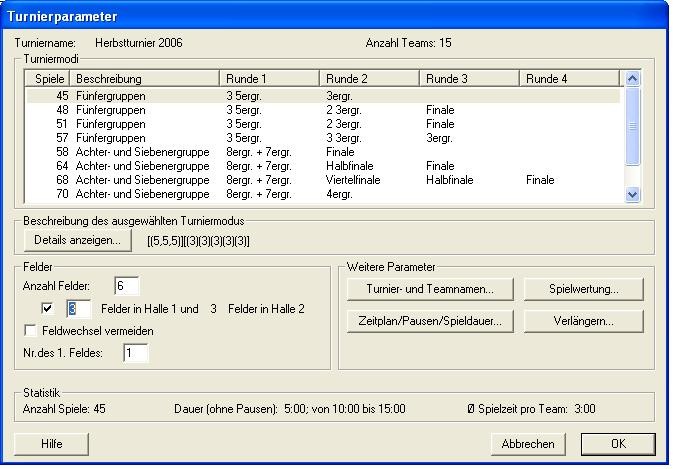Sort list by Spiele column header
The height and width of the screenshot is (469, 673).
[x=48, y=78]
